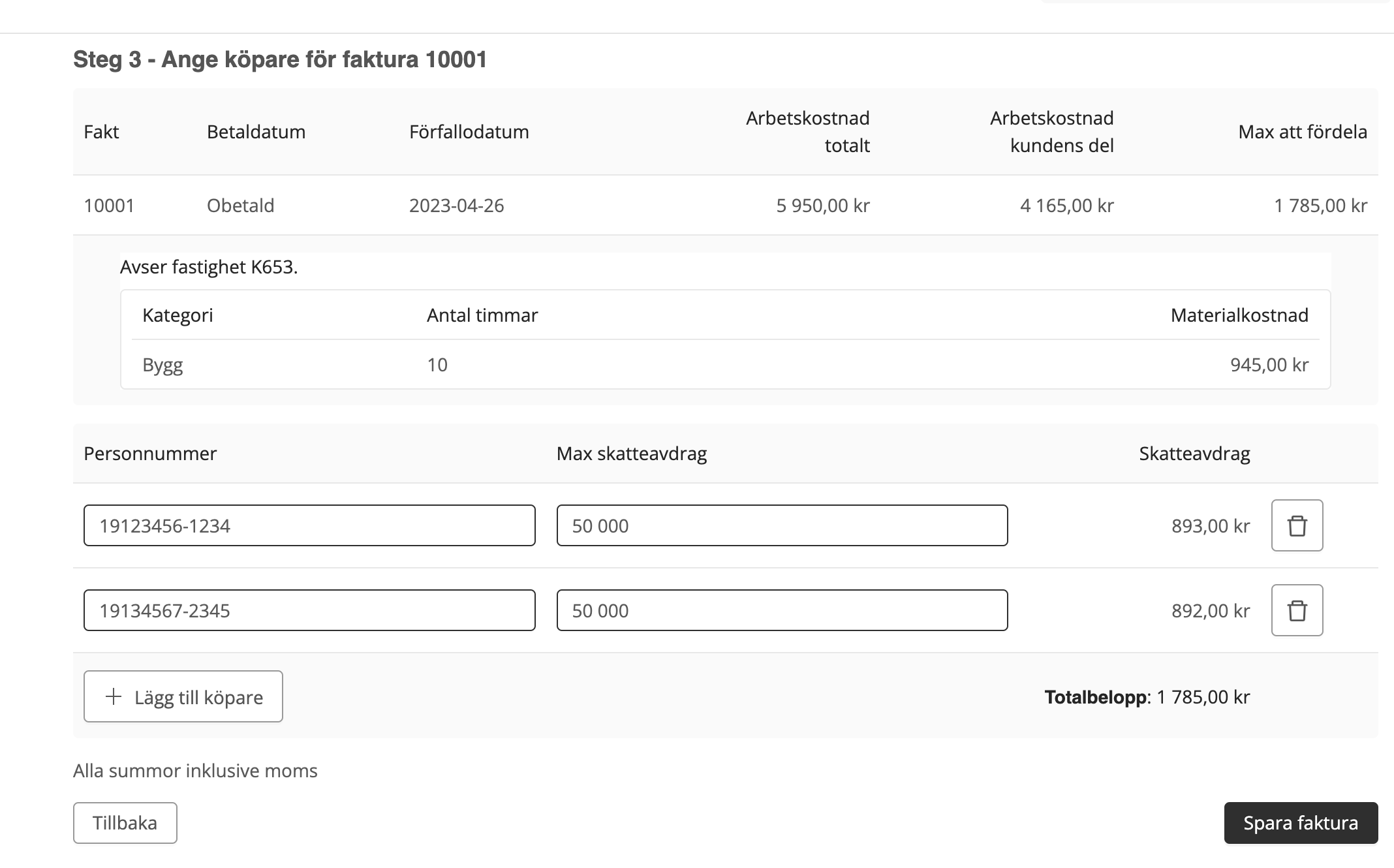Select the Max att fördela header
Image resolution: width=1394 pixels, height=868 pixels.
[x=1303, y=132]
